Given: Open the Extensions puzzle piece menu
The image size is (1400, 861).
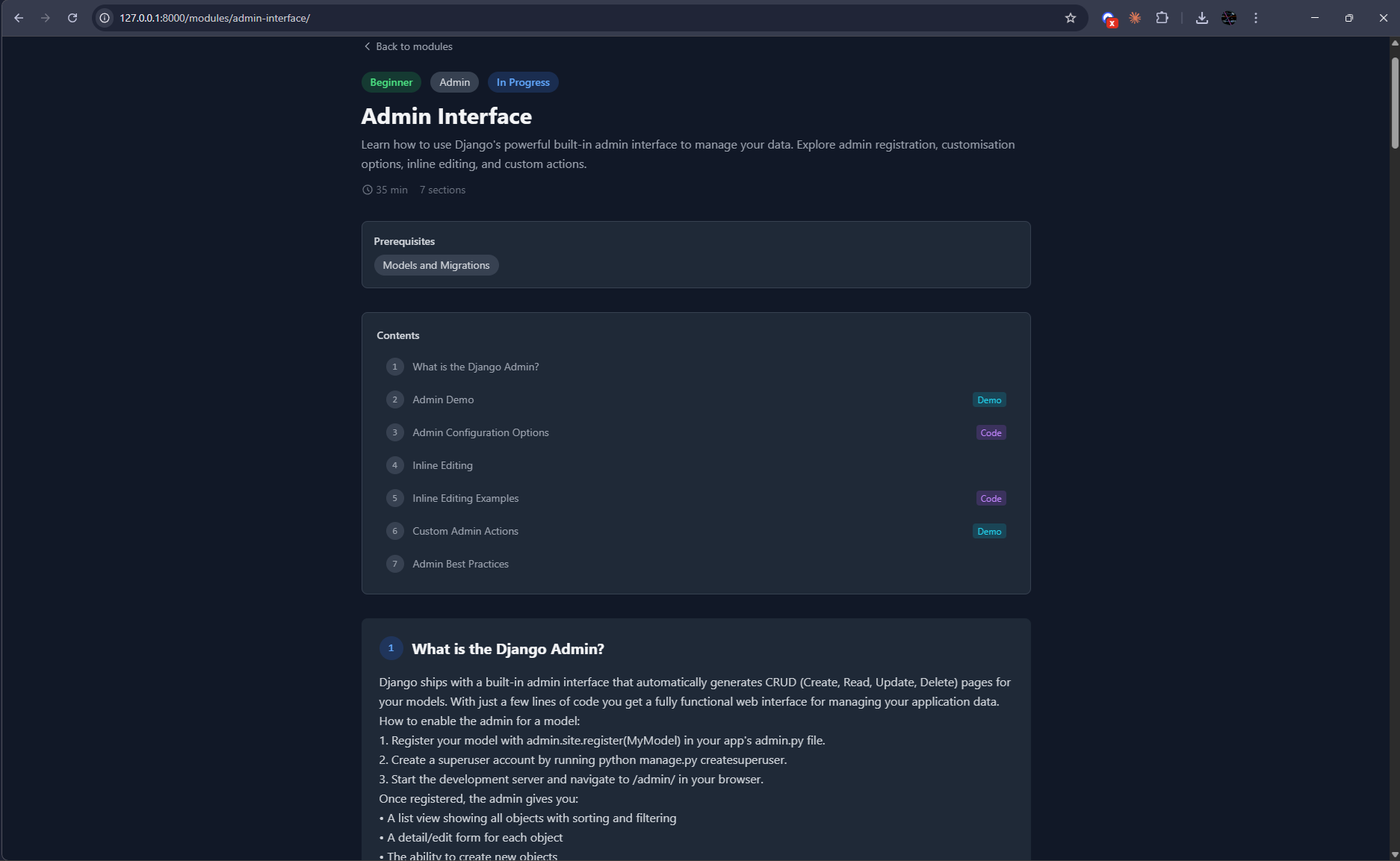Looking at the screenshot, I should click(1162, 18).
